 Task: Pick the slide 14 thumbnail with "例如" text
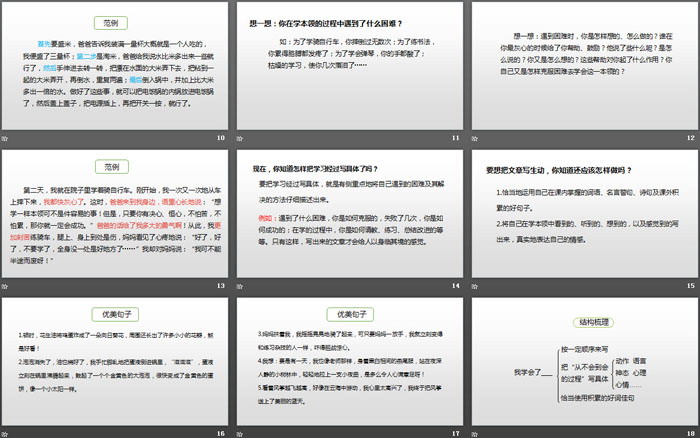tap(349, 214)
